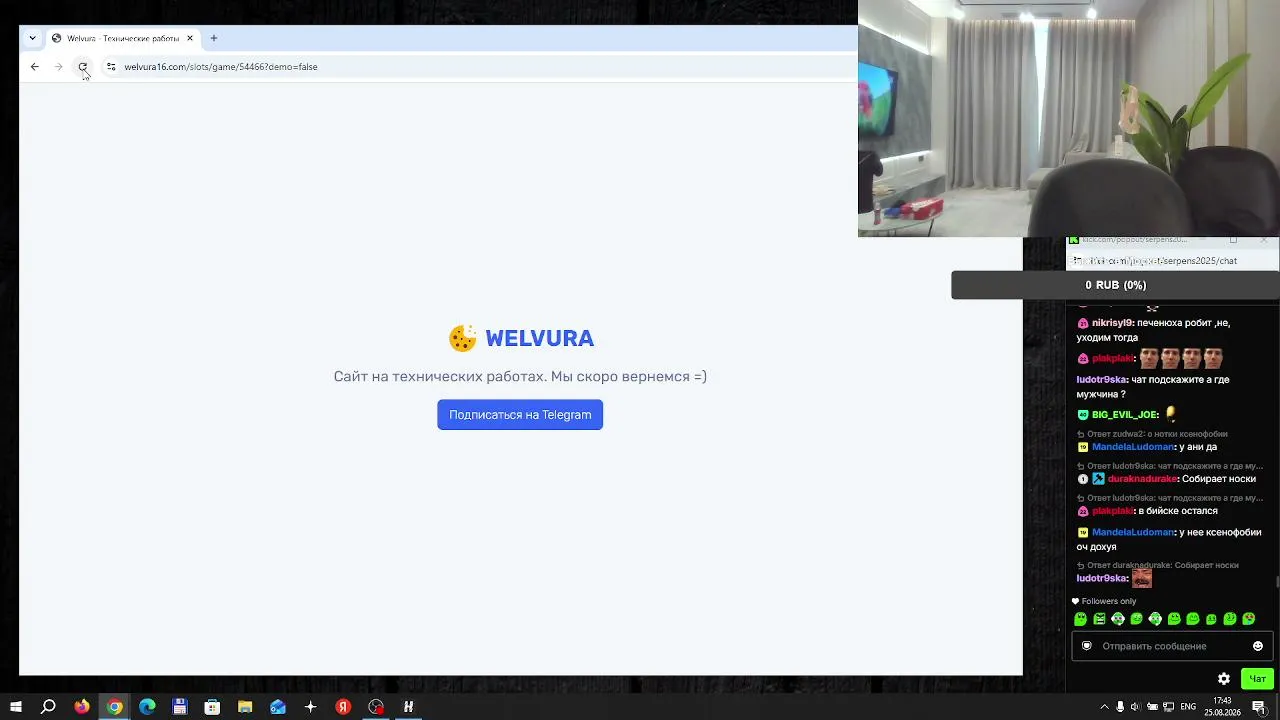Open the floppy-disk app in taskbar
Viewport: 1280px width, 720px height.
pyautogui.click(x=180, y=707)
